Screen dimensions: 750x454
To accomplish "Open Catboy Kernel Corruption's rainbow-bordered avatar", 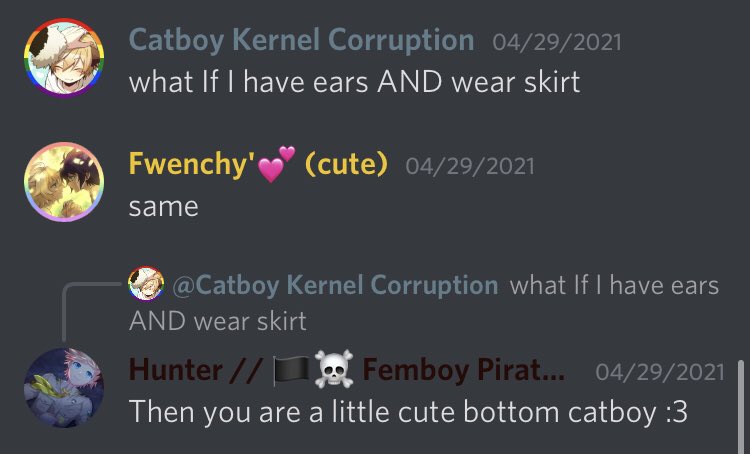I will tap(64, 58).
